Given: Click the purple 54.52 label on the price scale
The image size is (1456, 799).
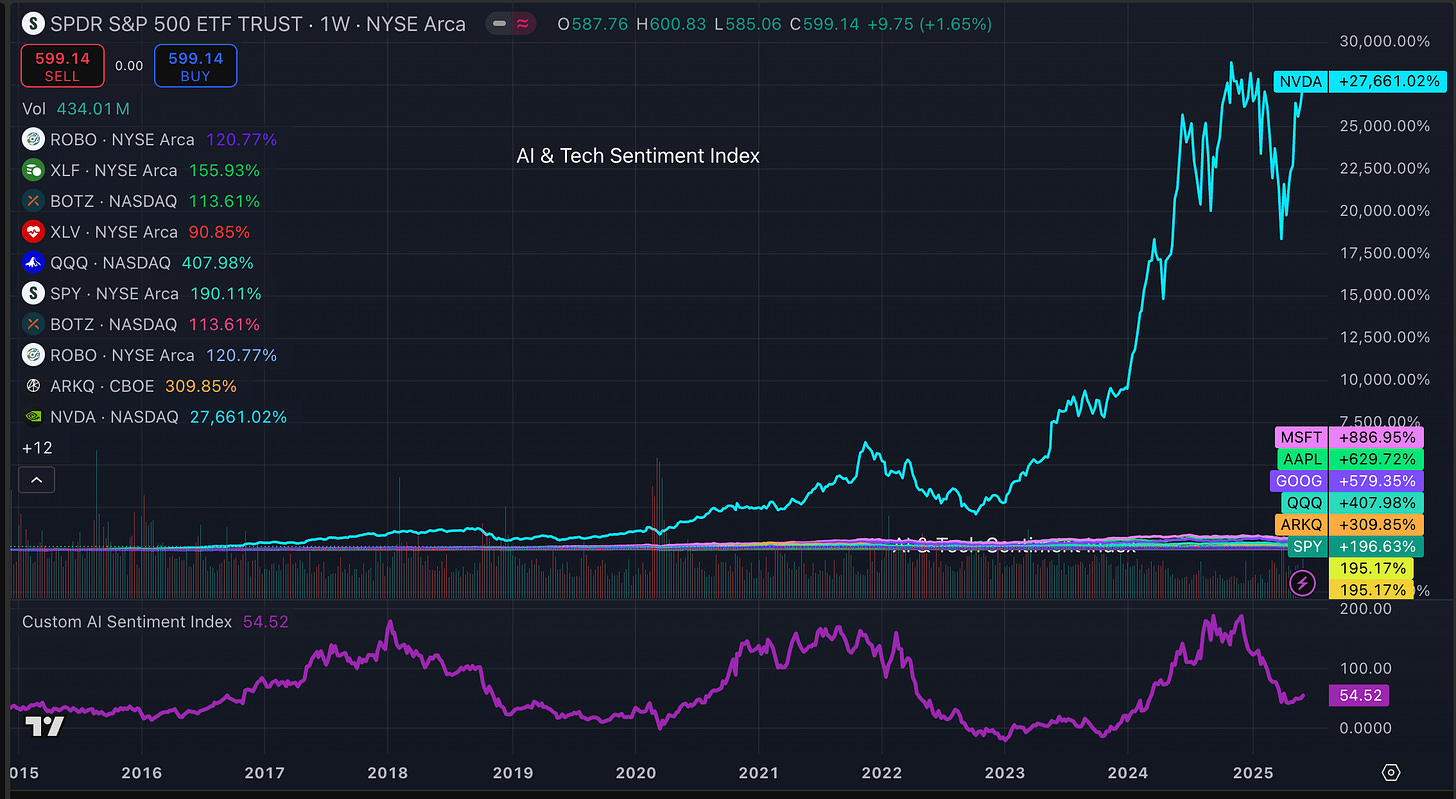Looking at the screenshot, I should (1359, 695).
